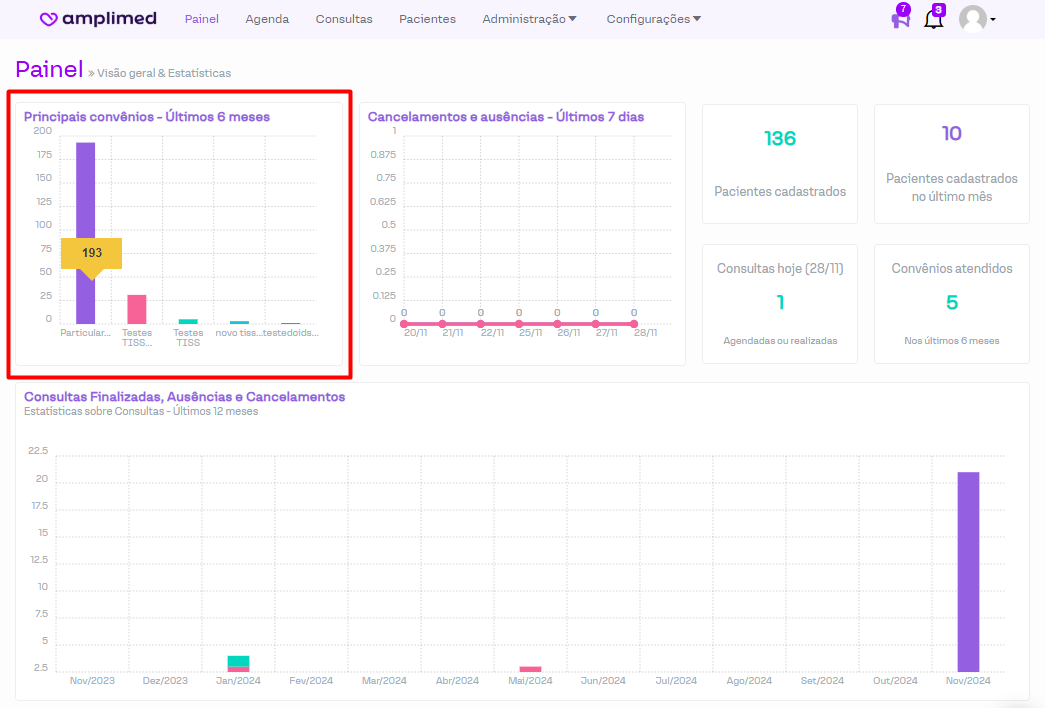Viewport: 1045px width, 708px height.
Task: Open the megaphone announcements icon
Action: tap(900, 19)
